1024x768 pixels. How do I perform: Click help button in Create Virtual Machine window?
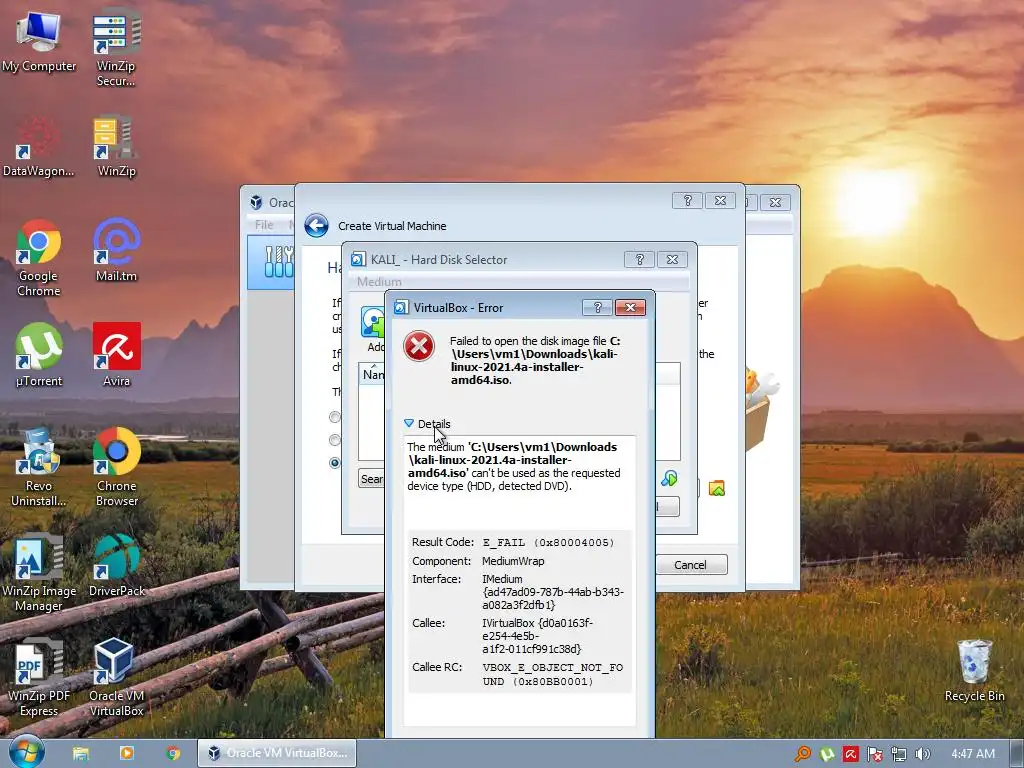687,200
